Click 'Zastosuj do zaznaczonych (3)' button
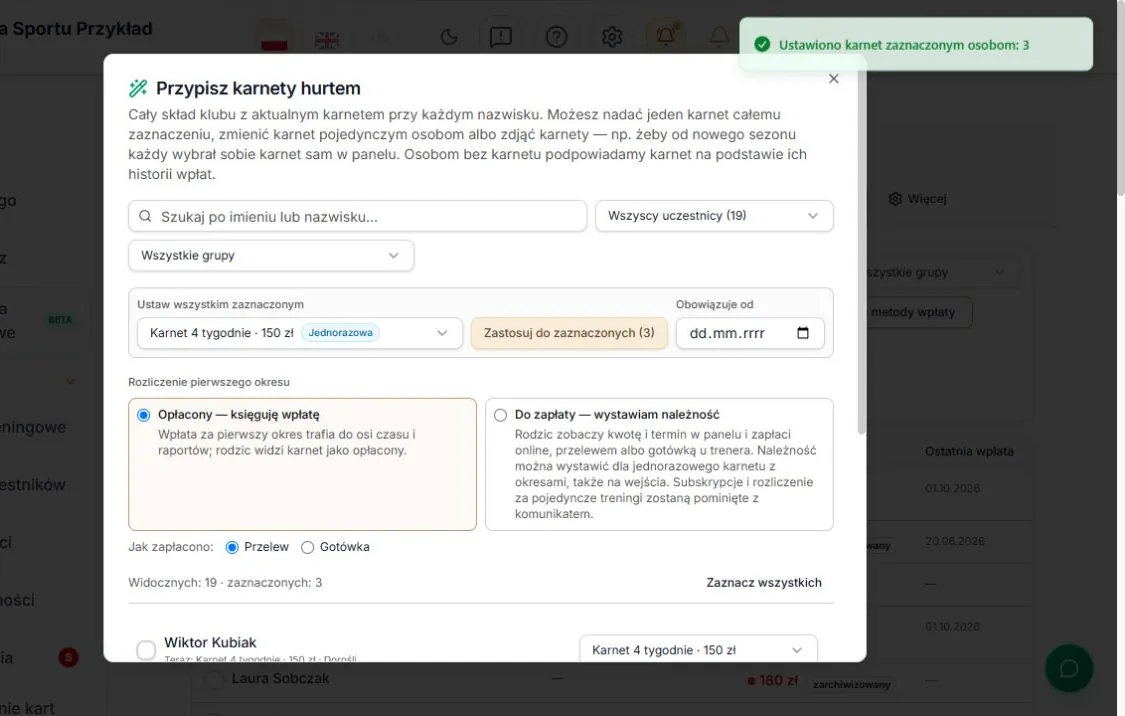This screenshot has height=716, width=1125. tap(569, 333)
